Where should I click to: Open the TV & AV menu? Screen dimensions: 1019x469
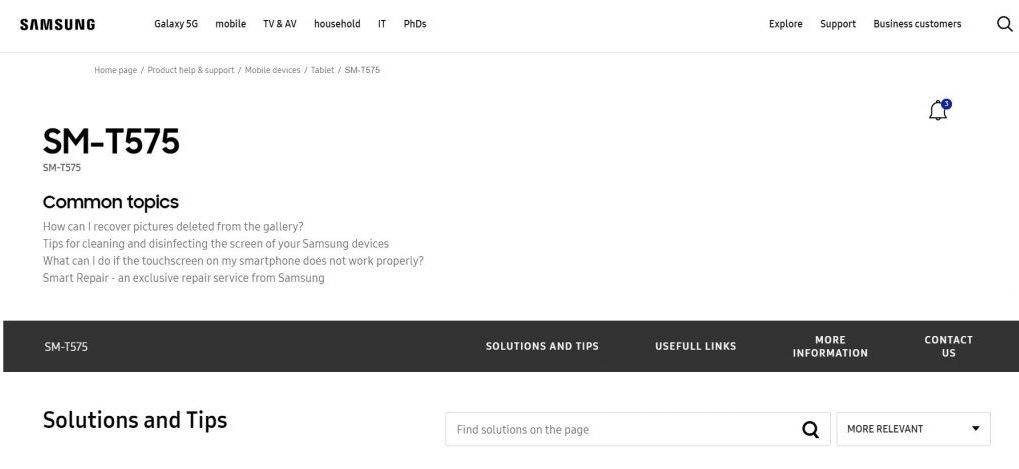[279, 24]
